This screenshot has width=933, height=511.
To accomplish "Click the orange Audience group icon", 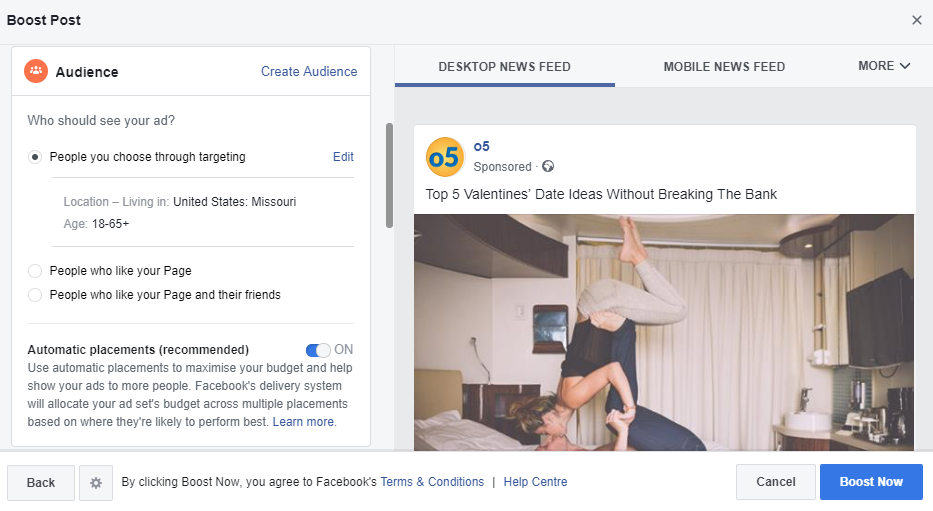I will 36,71.
